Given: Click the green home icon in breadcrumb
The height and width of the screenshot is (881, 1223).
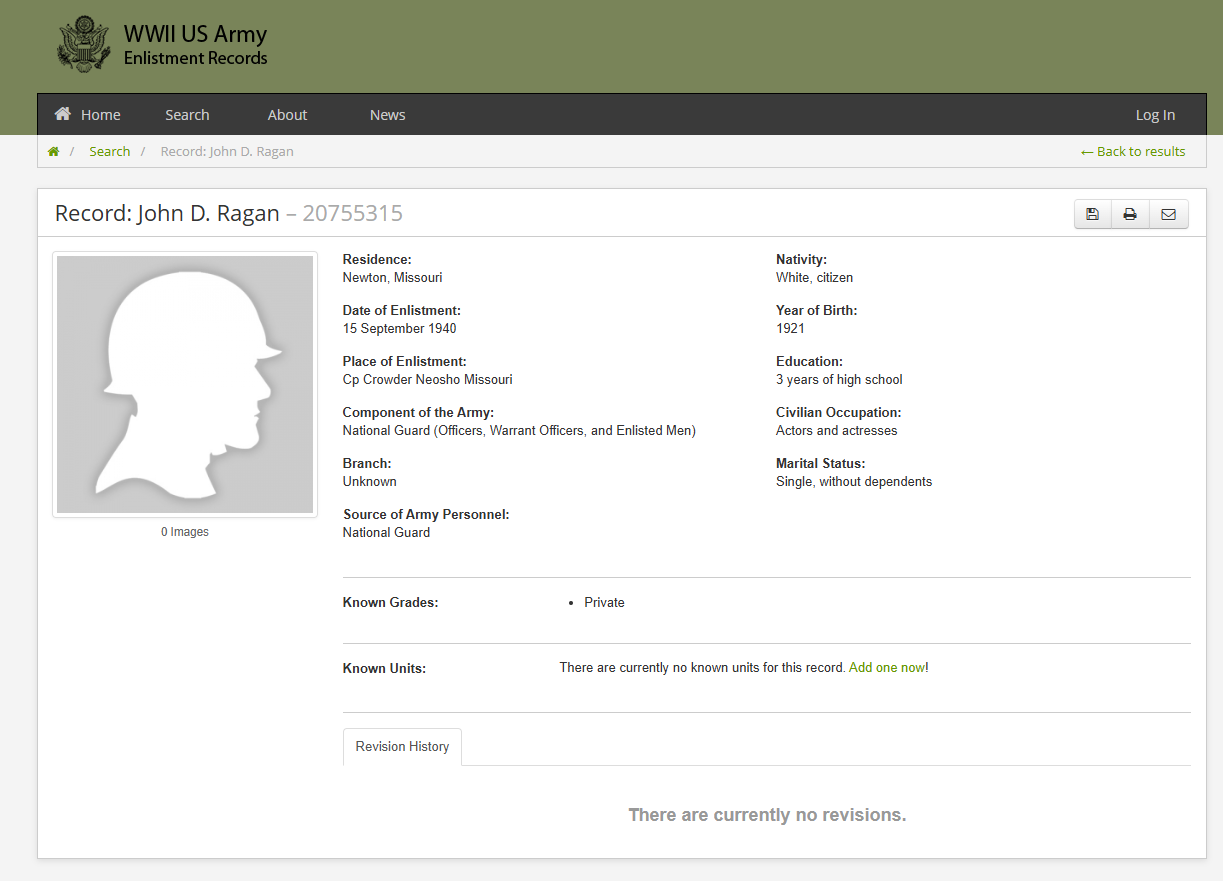Looking at the screenshot, I should [54, 152].
